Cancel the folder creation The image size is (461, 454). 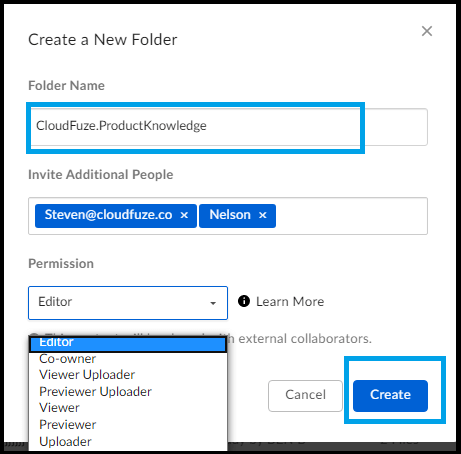click(x=305, y=396)
